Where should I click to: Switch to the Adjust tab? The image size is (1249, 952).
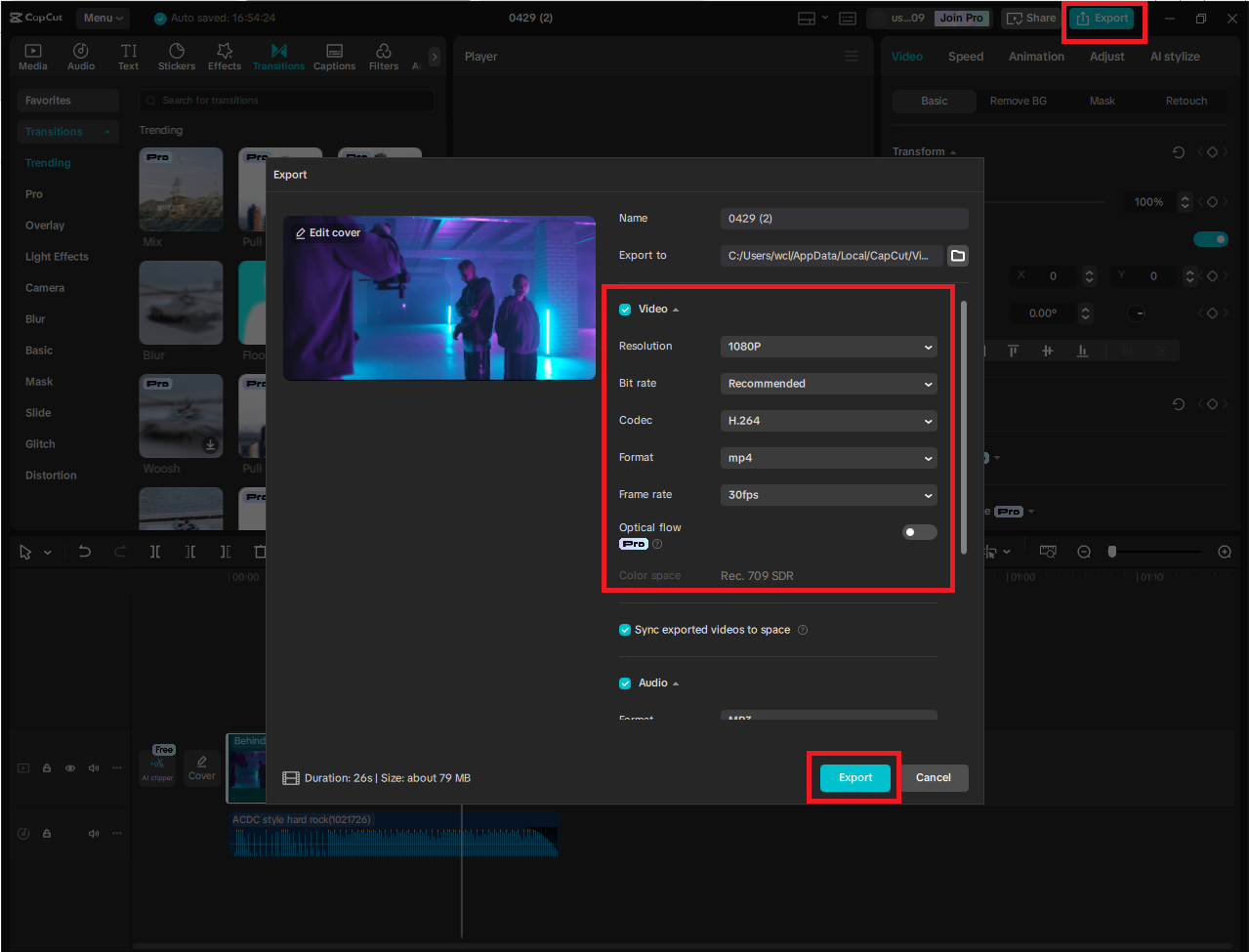(1106, 57)
